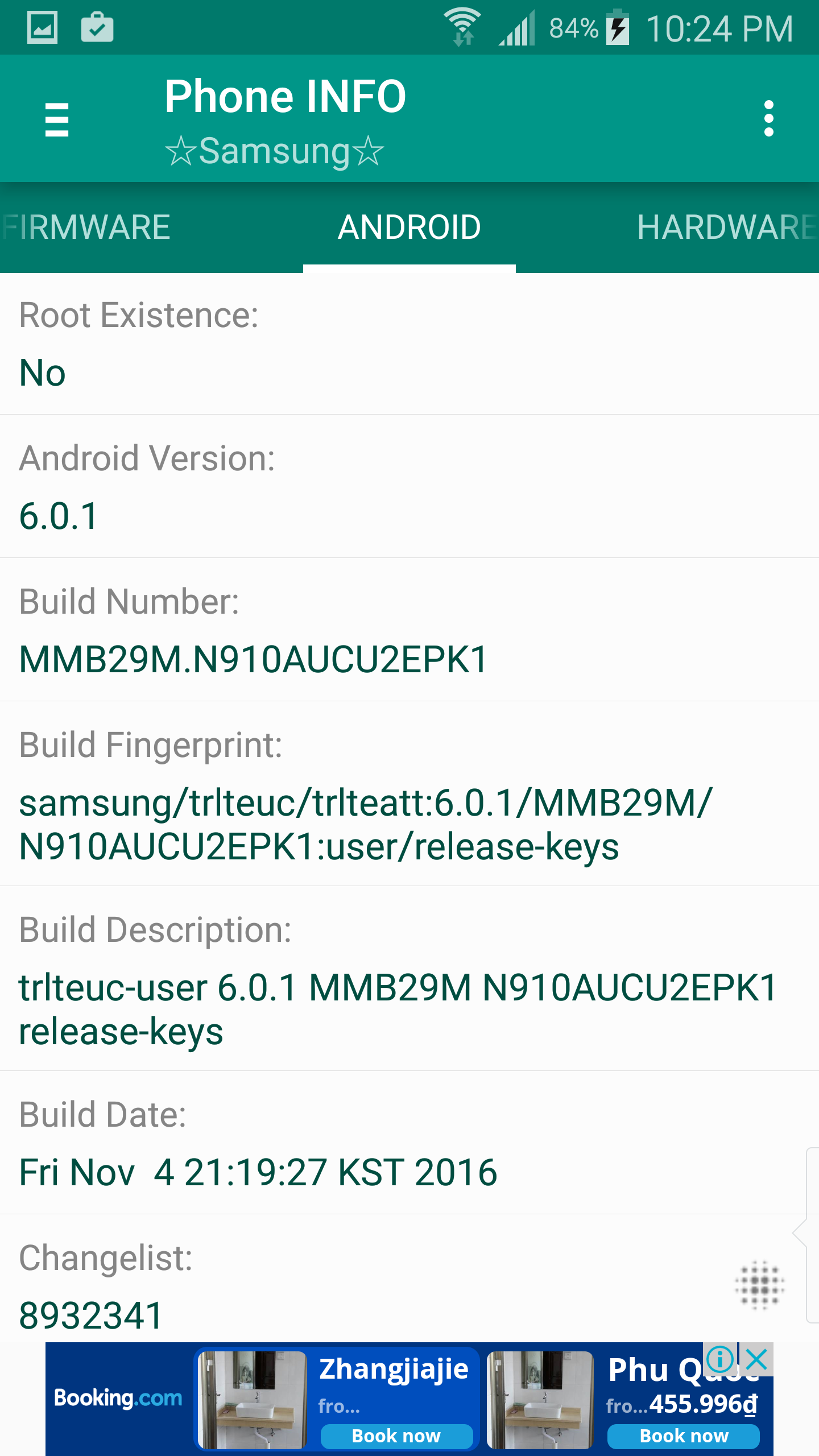This screenshot has height=1456, width=819.
Task: Switch to the FIRMWARE tab
Action: (x=86, y=227)
